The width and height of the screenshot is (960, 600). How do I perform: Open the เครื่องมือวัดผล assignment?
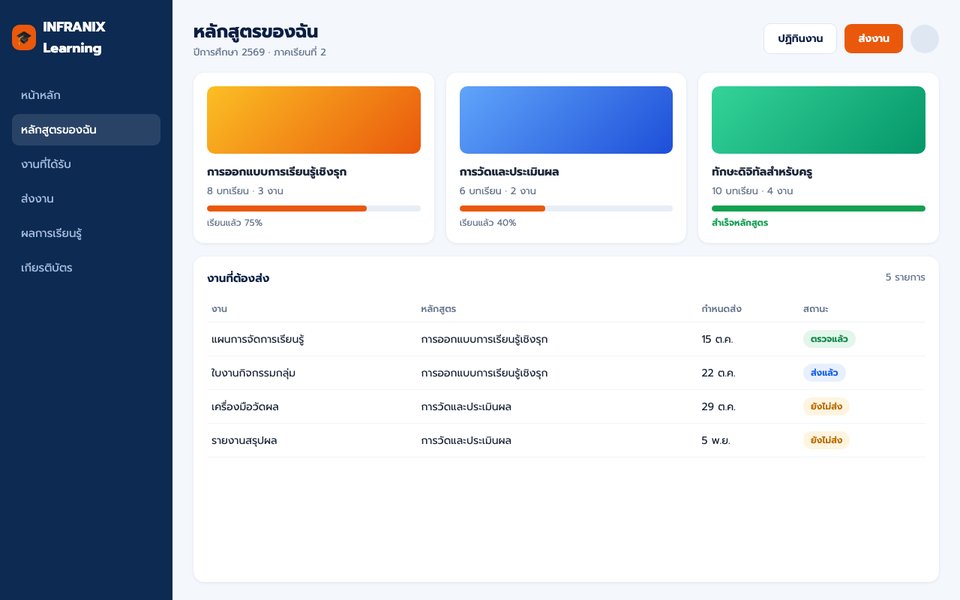245,407
